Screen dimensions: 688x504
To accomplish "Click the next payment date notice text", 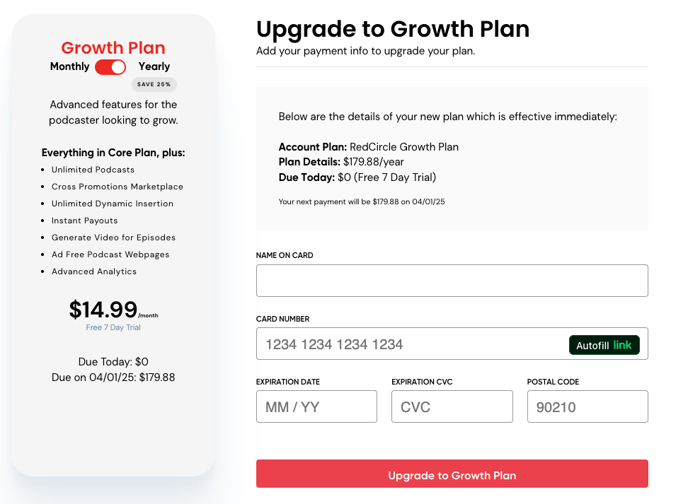I will 362,202.
